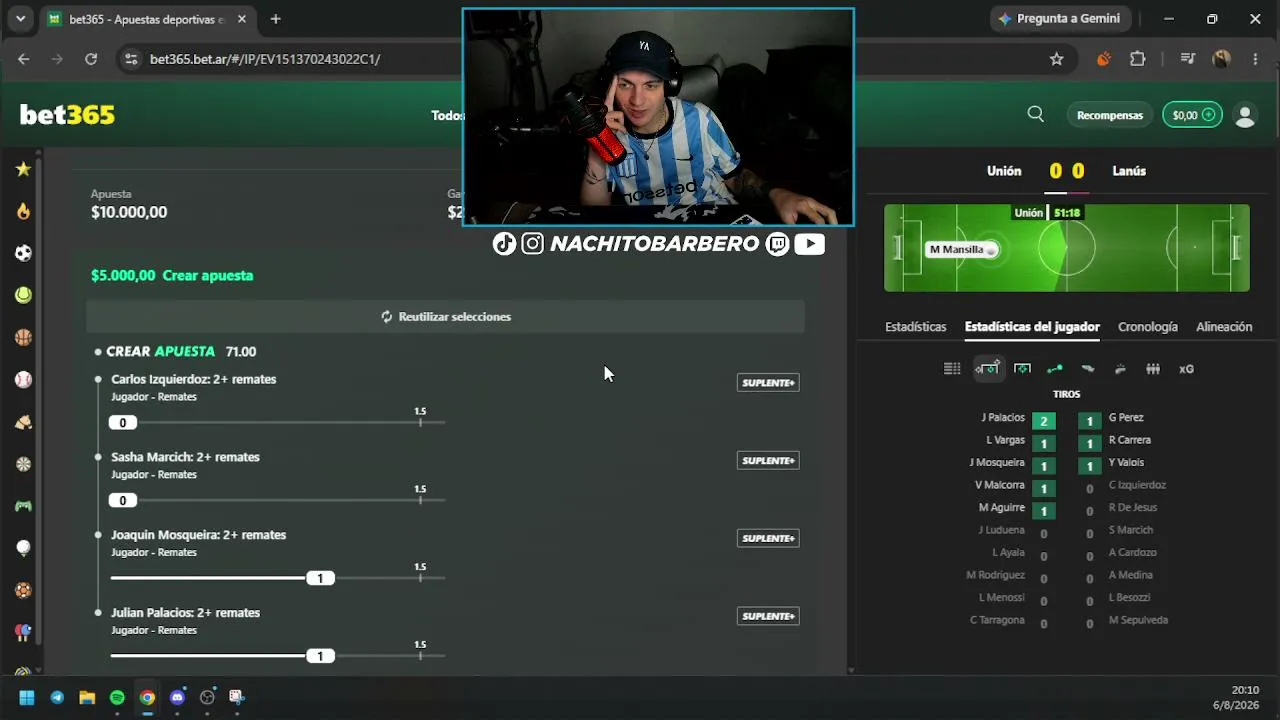The width and height of the screenshot is (1280, 720).
Task: Switch to the Estadísticas tab
Action: point(915,327)
